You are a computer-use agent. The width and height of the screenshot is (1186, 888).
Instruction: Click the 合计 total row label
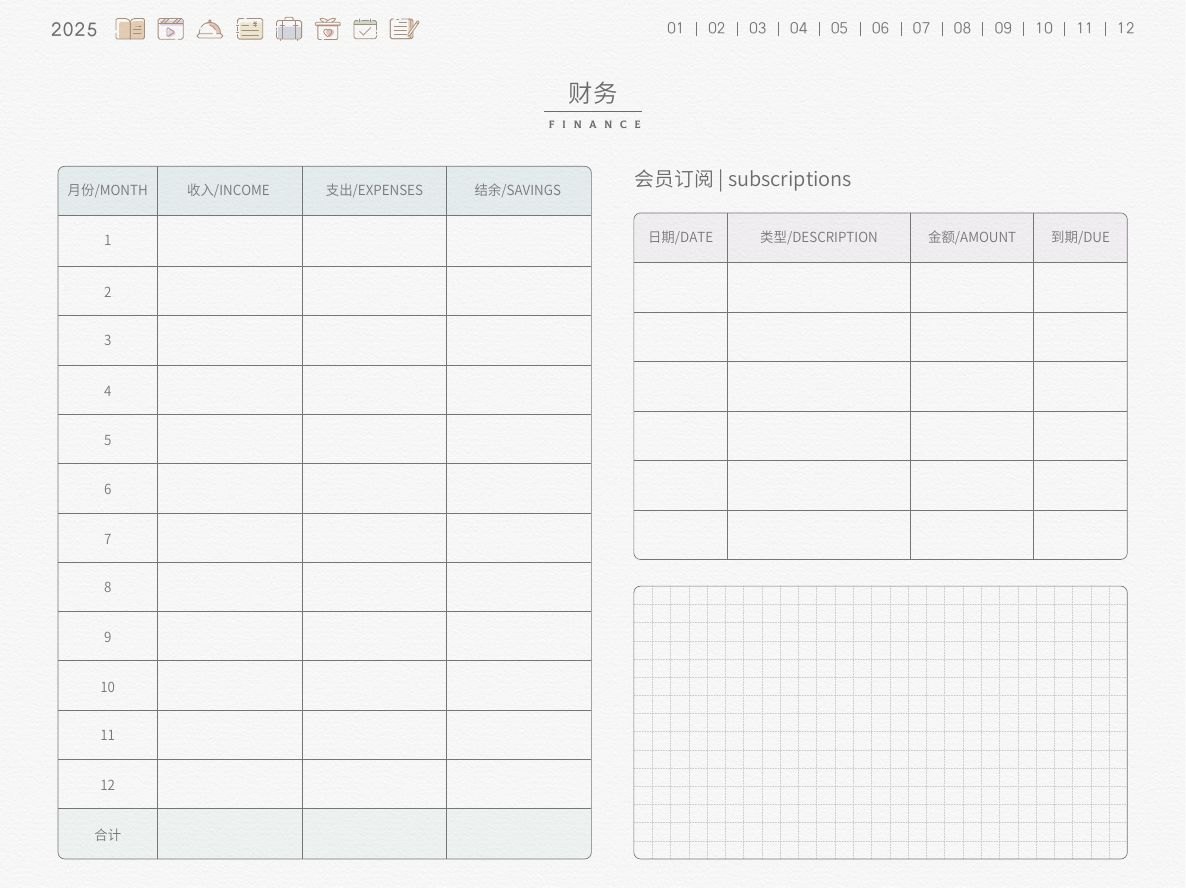(x=107, y=834)
